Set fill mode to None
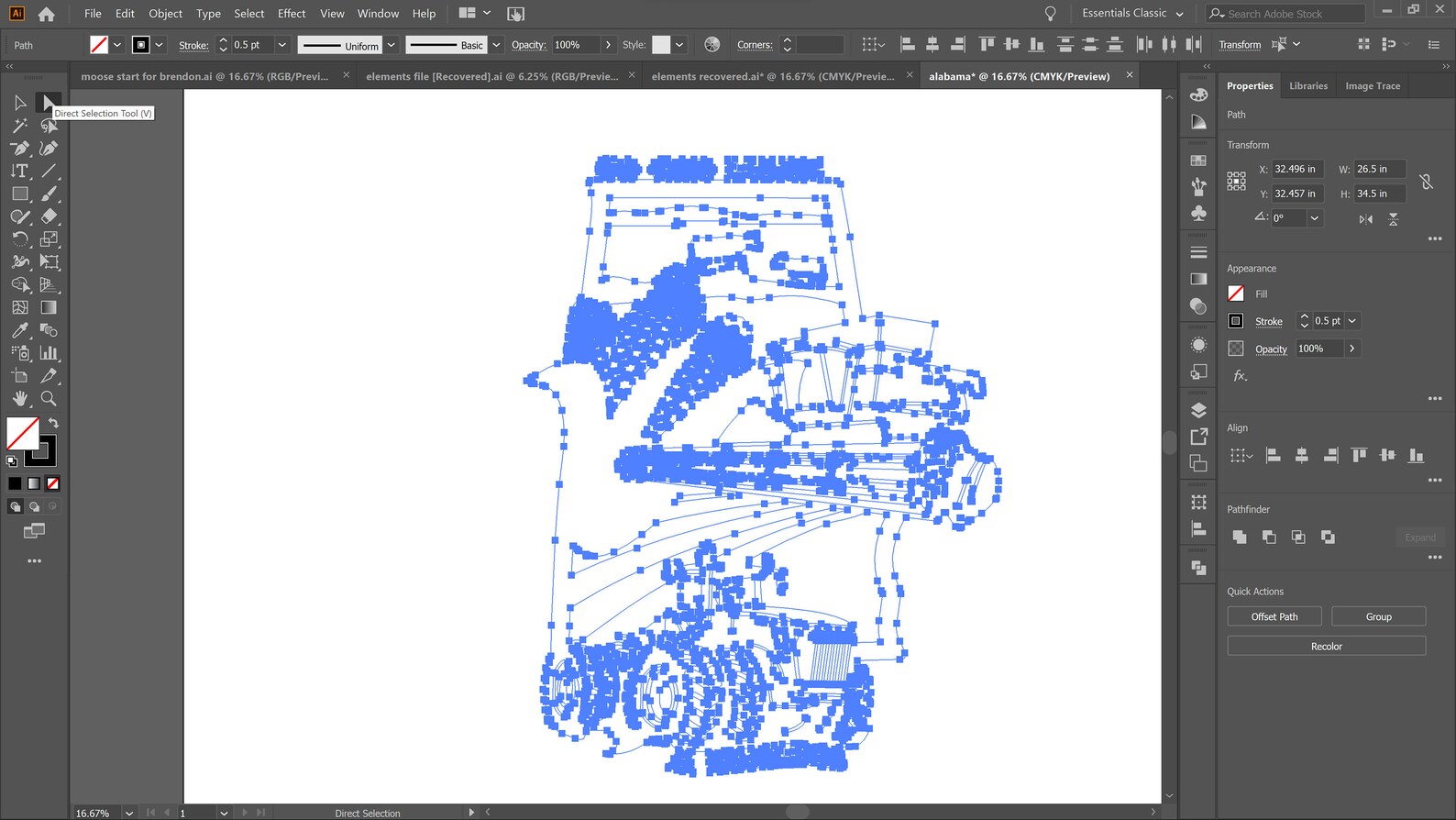This screenshot has width=1456, height=820. click(x=53, y=483)
